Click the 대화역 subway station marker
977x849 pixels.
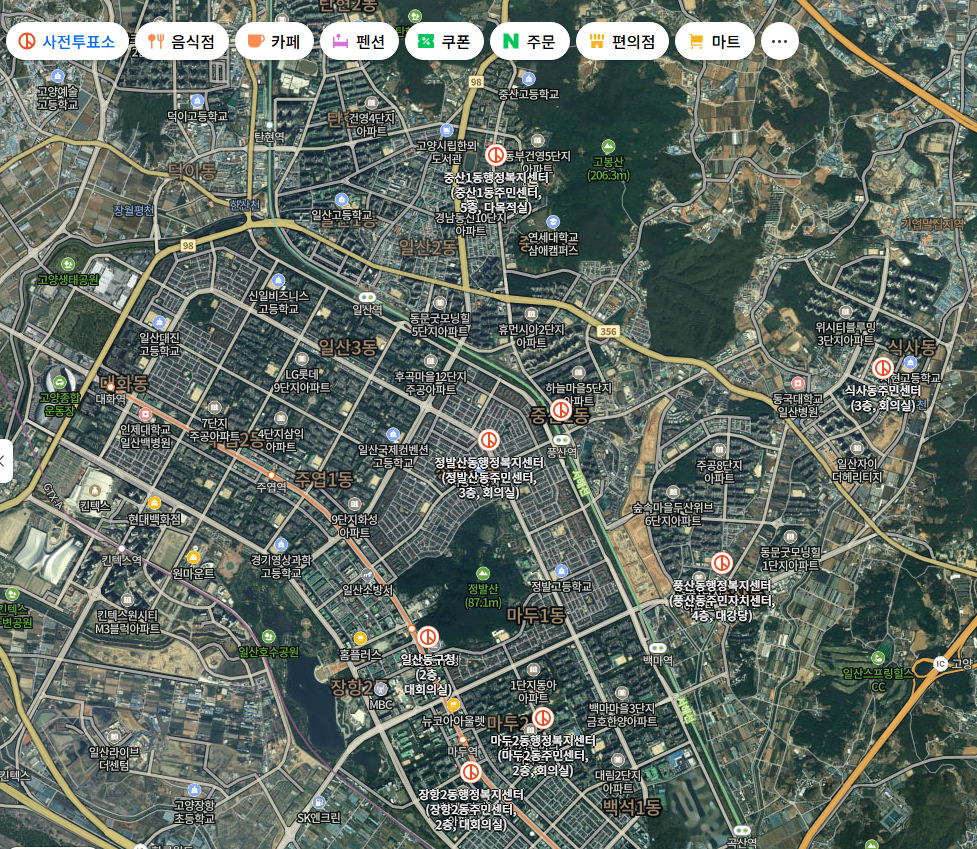click(x=110, y=387)
